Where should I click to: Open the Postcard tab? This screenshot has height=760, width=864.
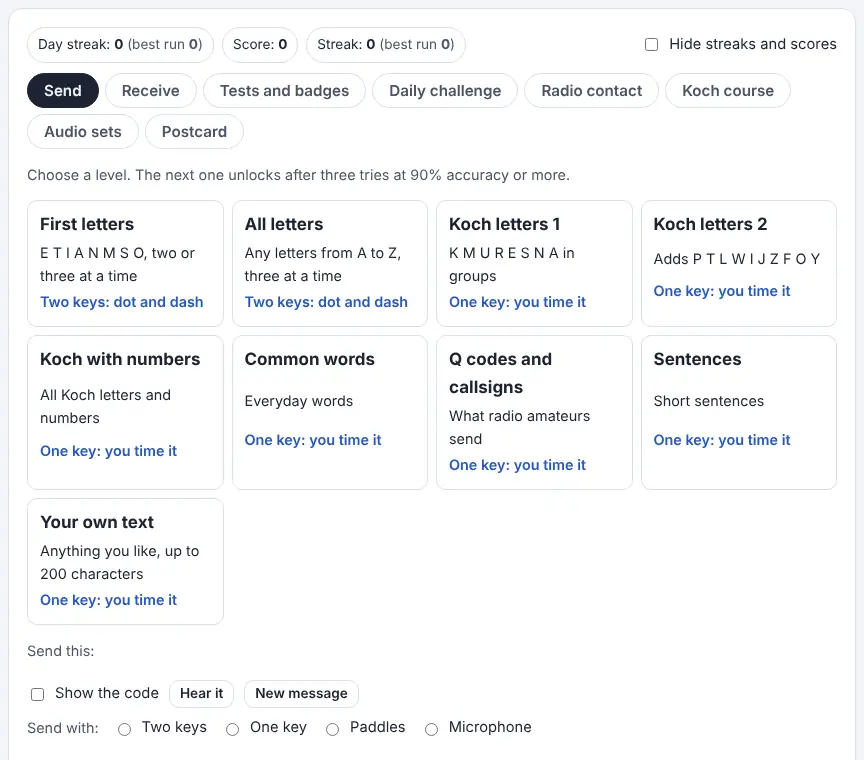click(194, 132)
